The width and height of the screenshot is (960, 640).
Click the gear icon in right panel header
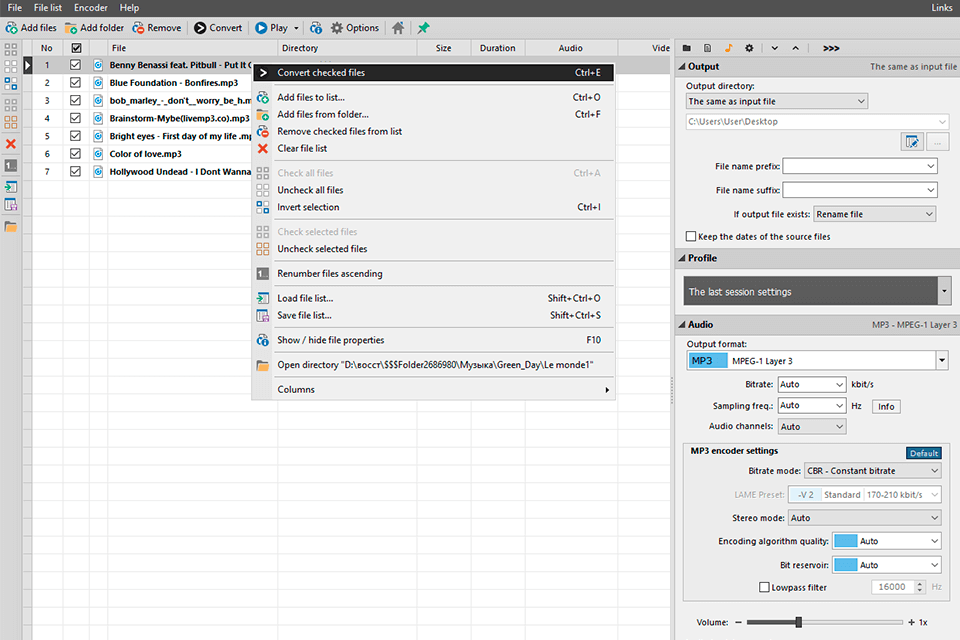coord(749,47)
